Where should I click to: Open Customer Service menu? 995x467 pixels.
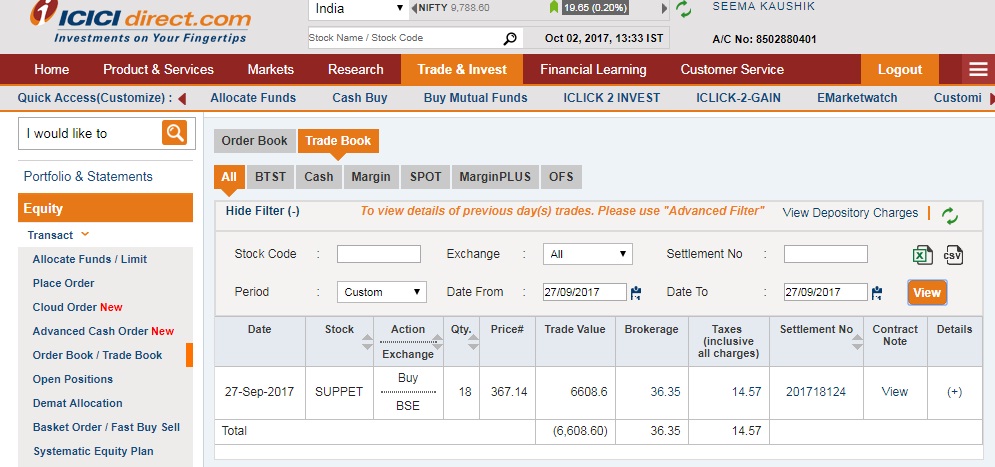tap(732, 70)
